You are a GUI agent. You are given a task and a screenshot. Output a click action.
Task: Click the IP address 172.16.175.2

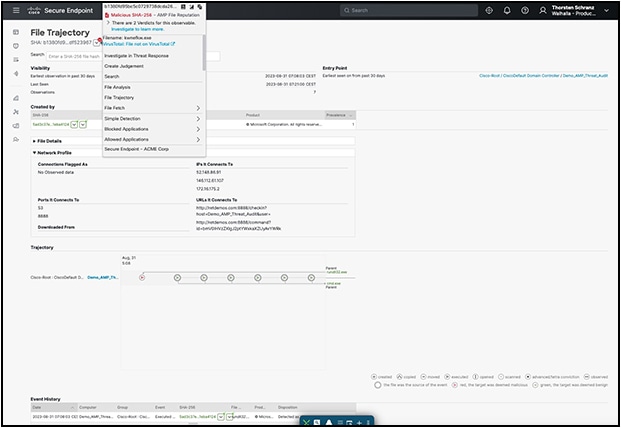208,189
